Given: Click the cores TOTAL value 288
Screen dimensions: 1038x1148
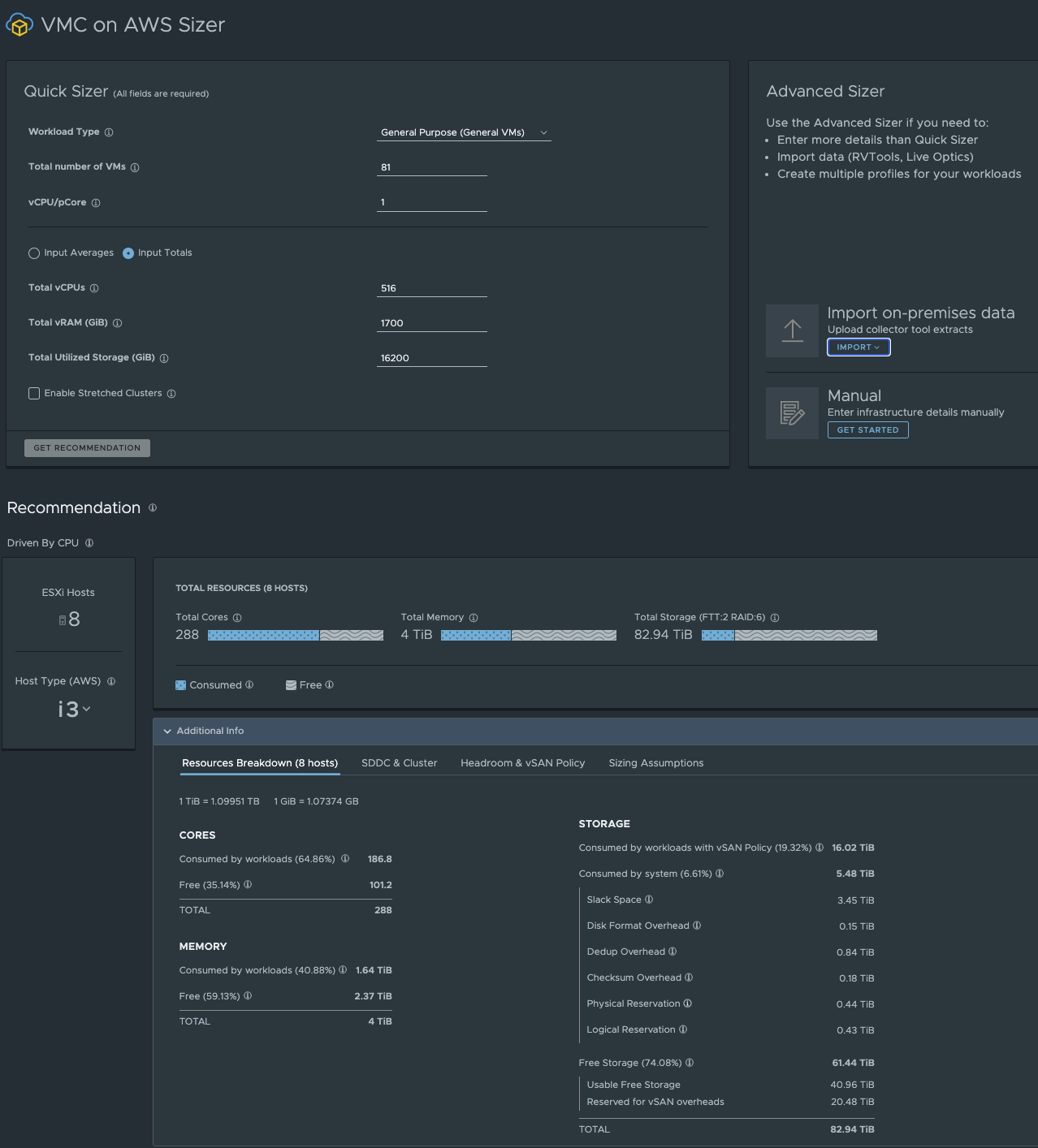Looking at the screenshot, I should [383, 910].
